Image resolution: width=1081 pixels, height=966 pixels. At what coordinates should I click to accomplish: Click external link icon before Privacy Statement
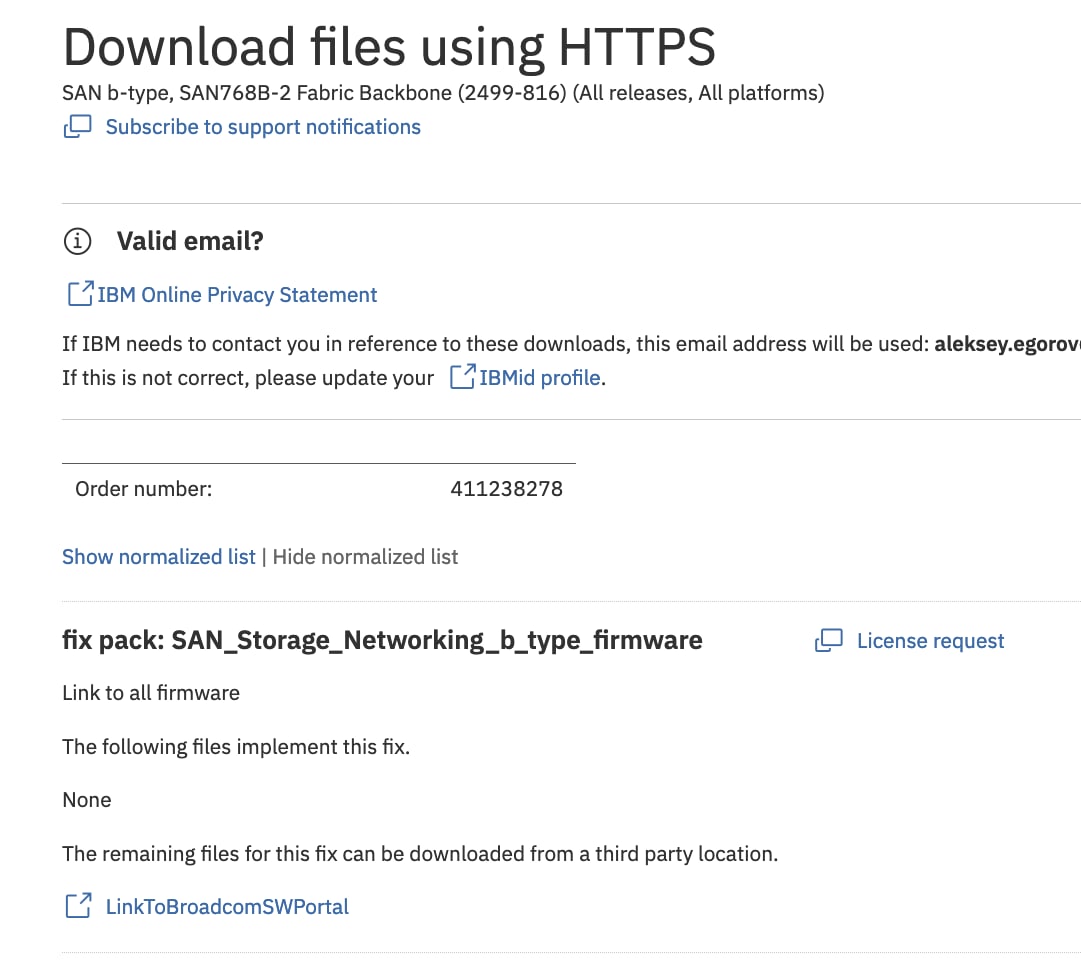click(x=81, y=293)
